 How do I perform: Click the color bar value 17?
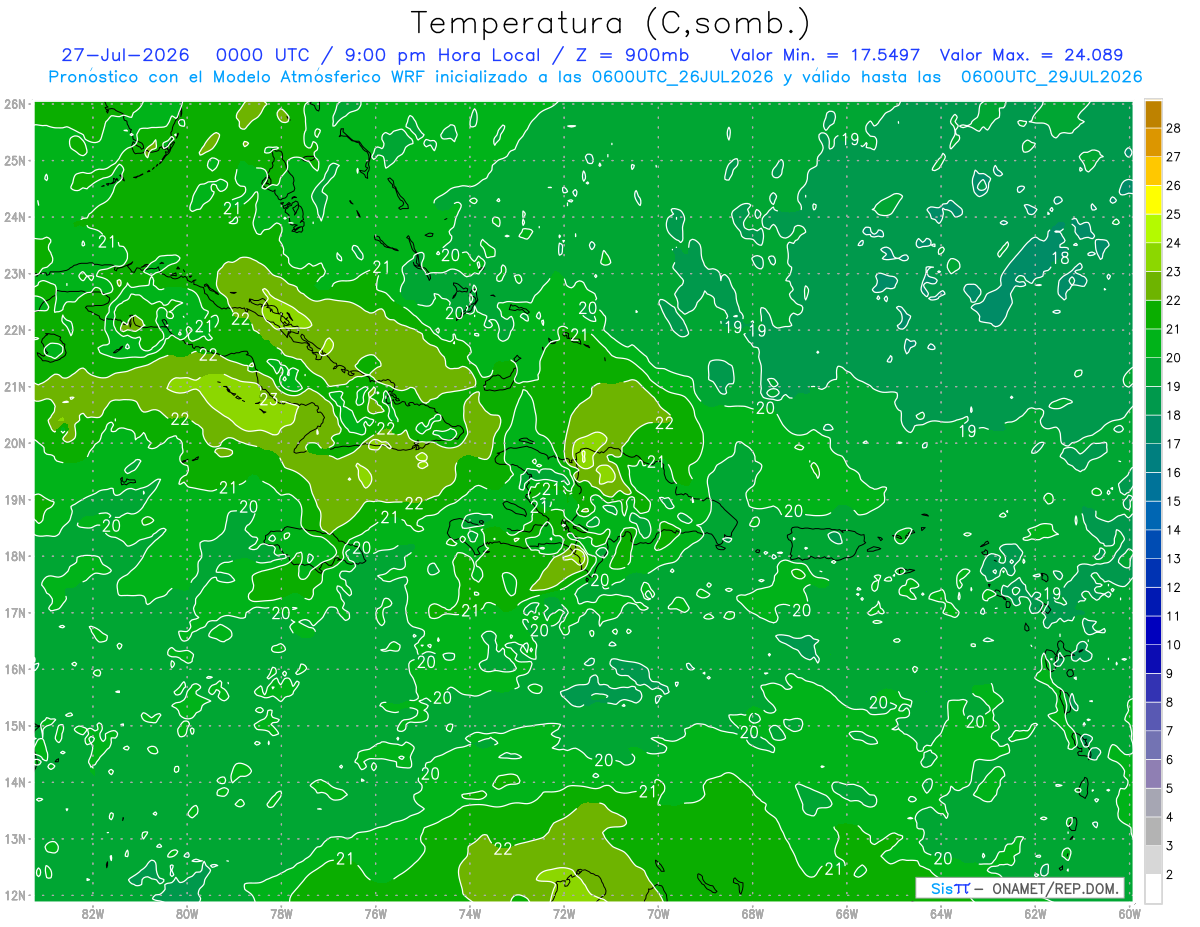click(1174, 444)
